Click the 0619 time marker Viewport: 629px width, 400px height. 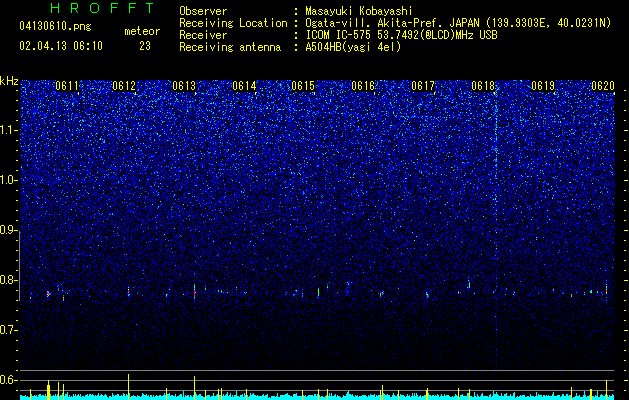(543, 86)
